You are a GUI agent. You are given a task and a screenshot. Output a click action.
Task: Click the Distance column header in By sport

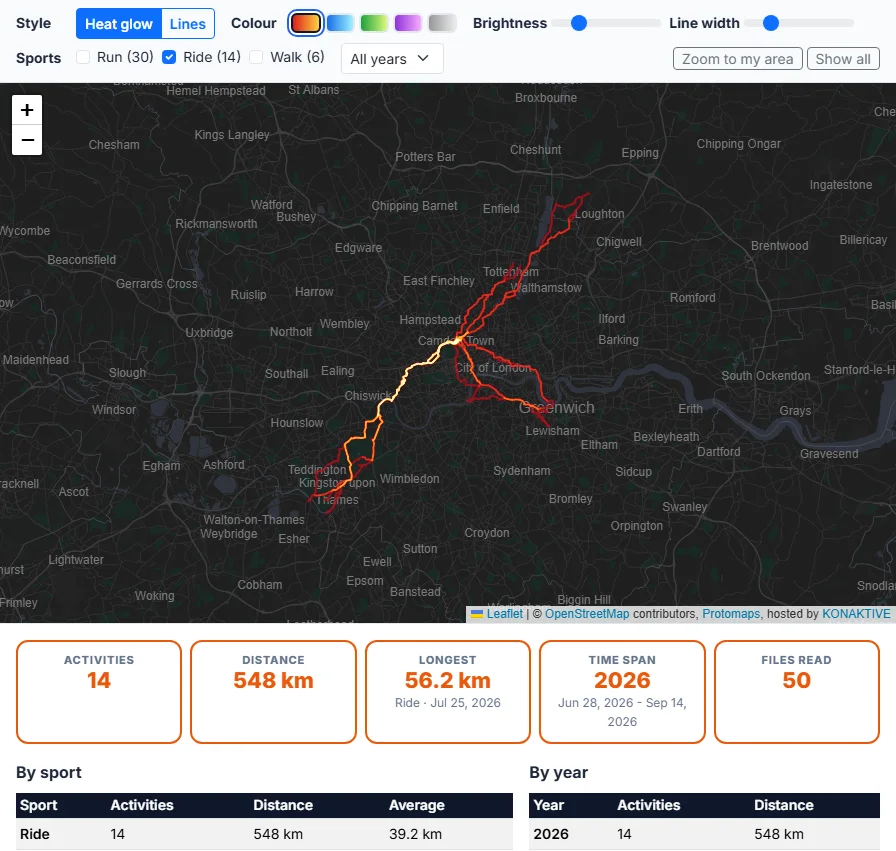[x=283, y=805]
